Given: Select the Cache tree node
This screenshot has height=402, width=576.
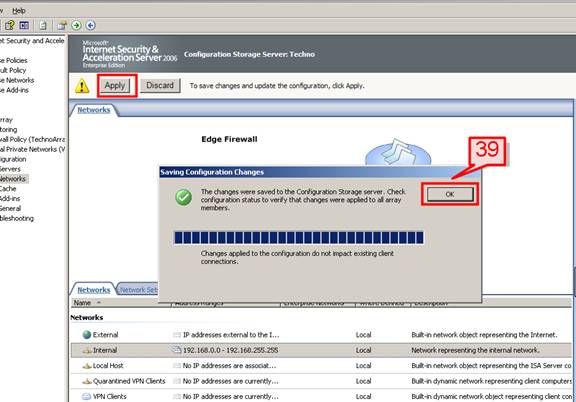Looking at the screenshot, I should [8, 189].
